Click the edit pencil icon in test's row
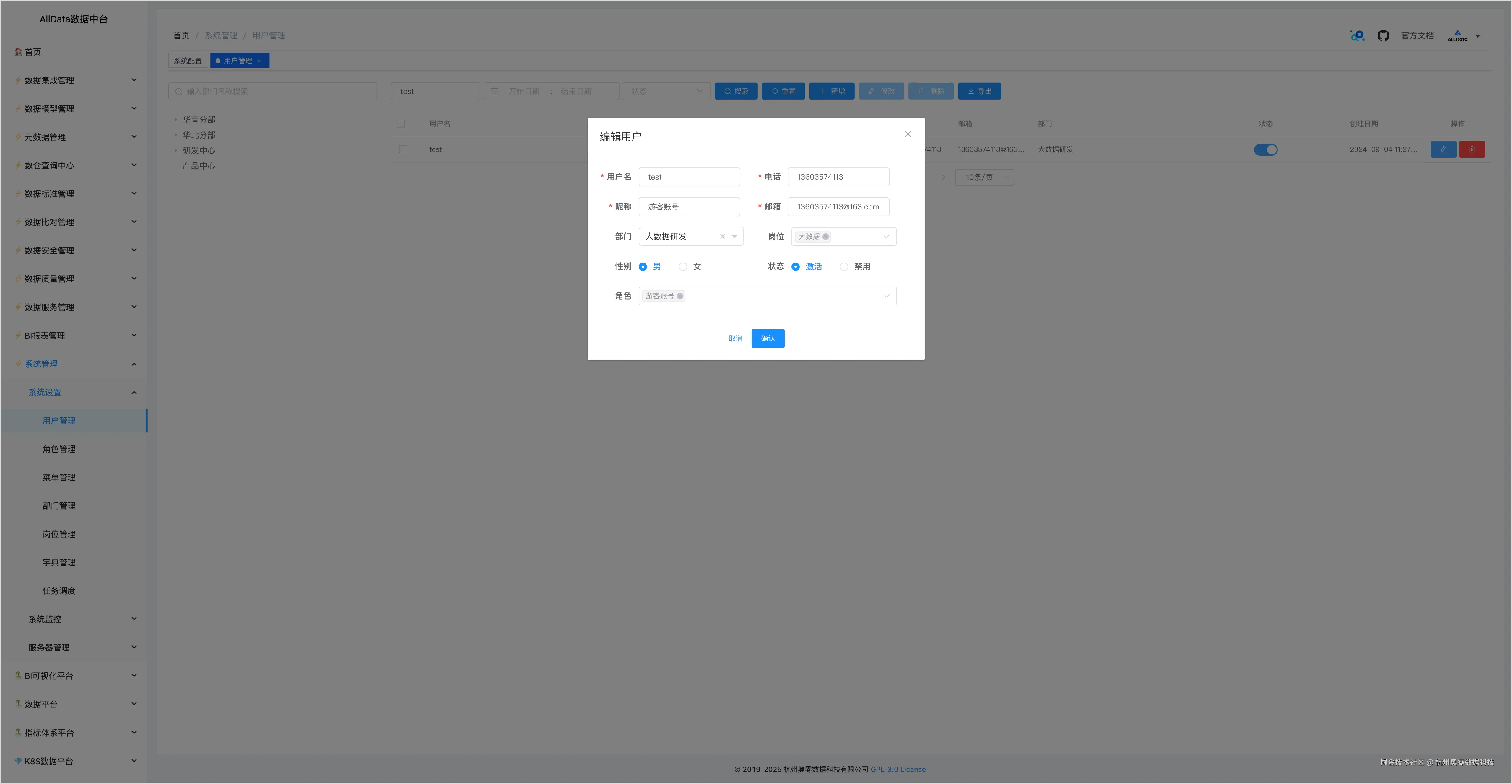This screenshot has width=1512, height=784. tap(1444, 149)
